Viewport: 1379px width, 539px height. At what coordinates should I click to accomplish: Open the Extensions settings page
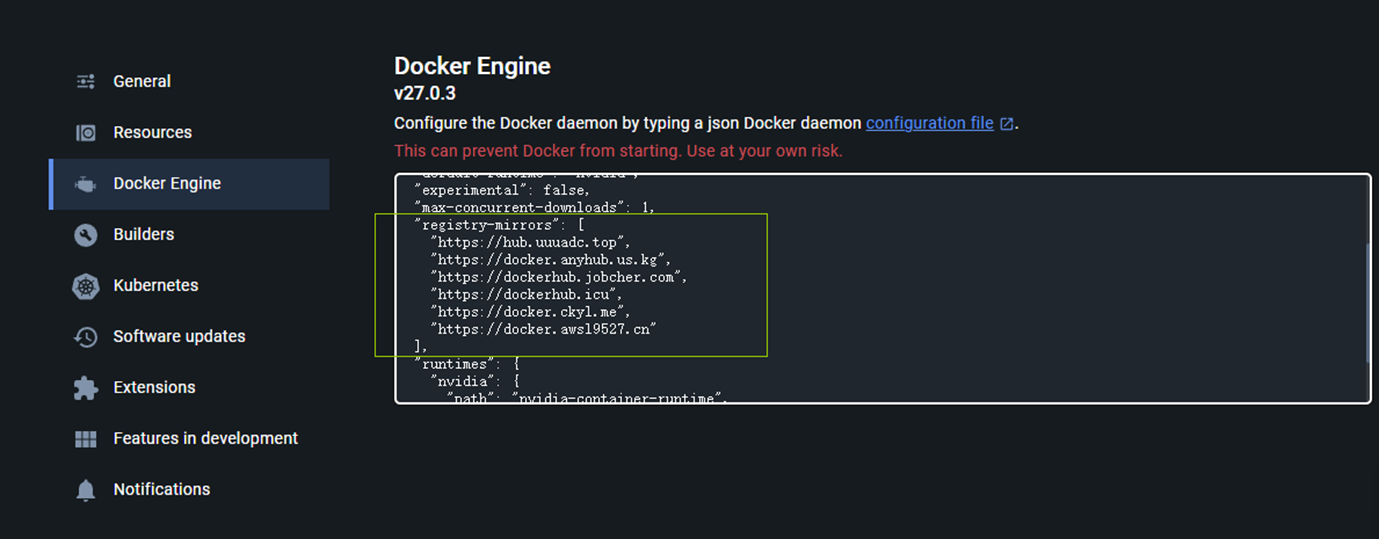click(x=189, y=388)
